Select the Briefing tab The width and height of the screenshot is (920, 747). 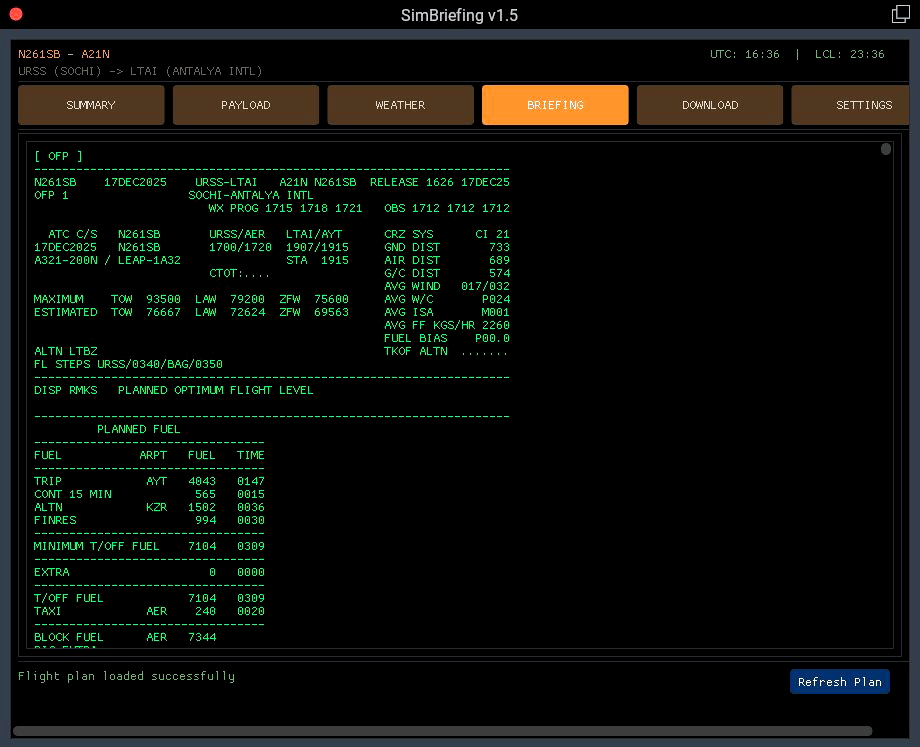pos(555,104)
